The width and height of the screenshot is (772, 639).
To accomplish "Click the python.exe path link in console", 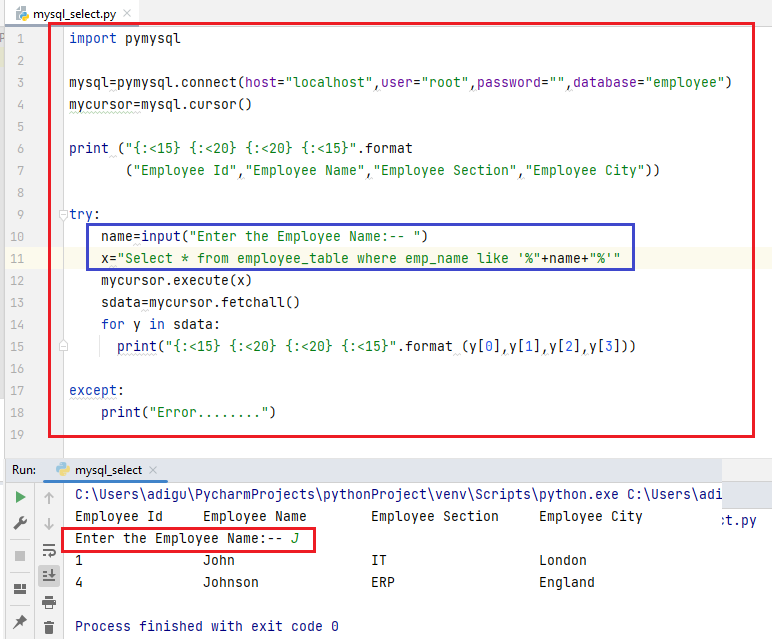I will (347, 494).
